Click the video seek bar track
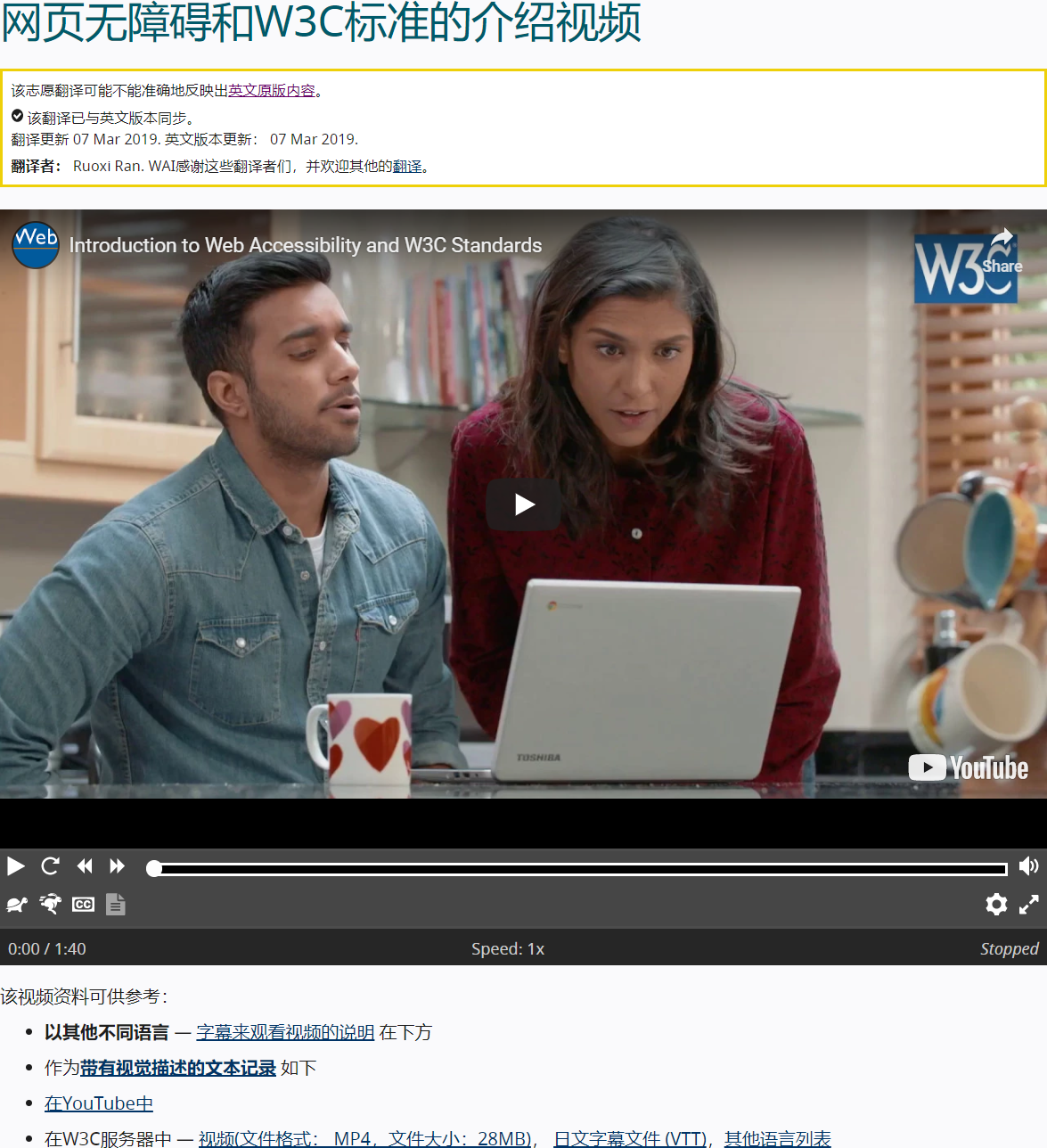Screen dimensions: 1047x1148 click(579, 868)
